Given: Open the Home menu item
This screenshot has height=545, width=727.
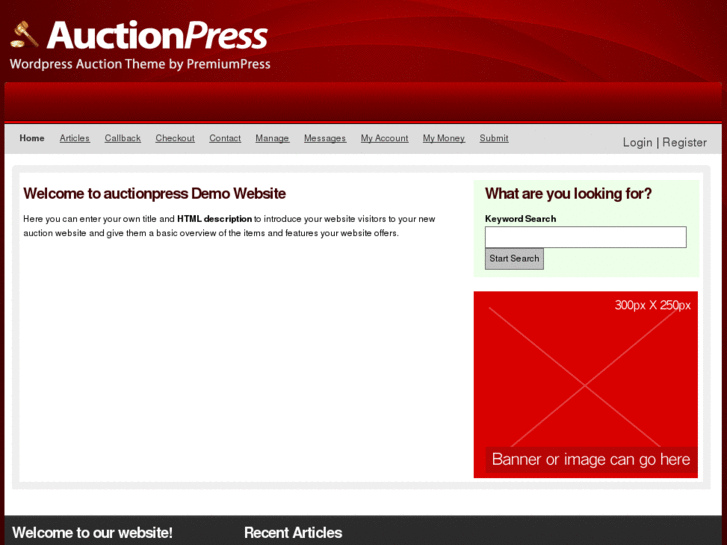Looking at the screenshot, I should (32, 138).
